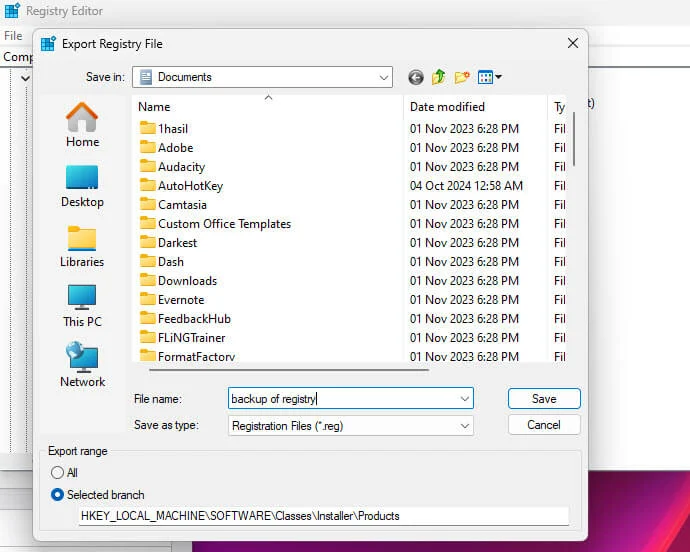Open Home in the places bar

[82, 125]
